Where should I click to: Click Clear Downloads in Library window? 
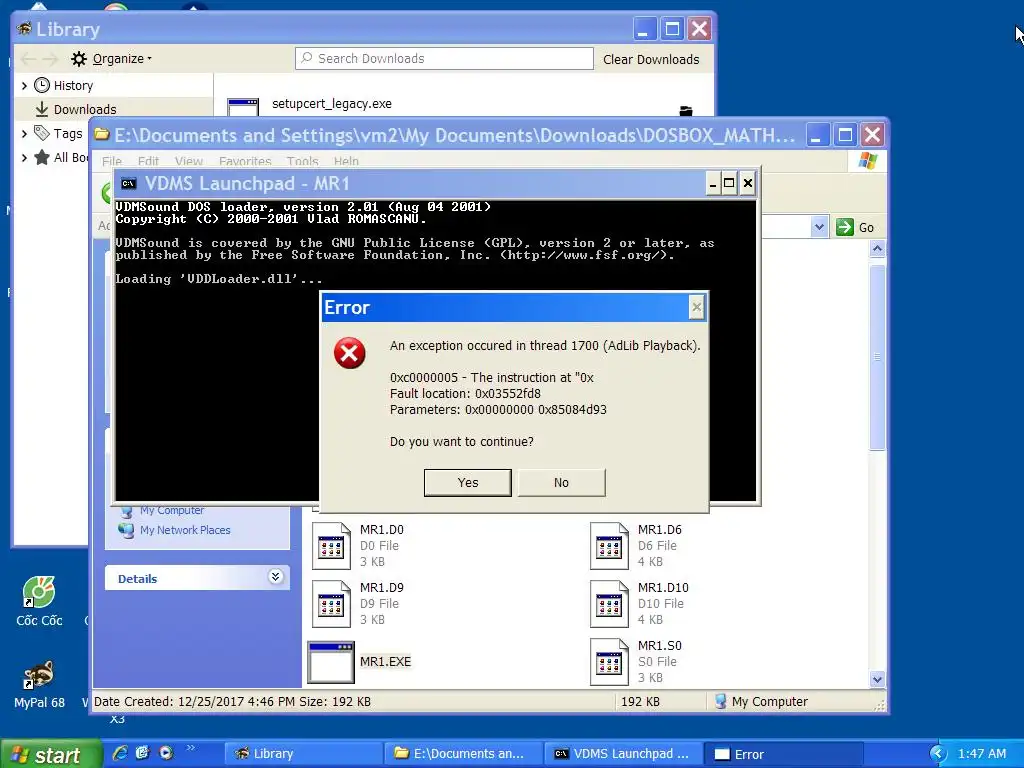pyautogui.click(x=651, y=59)
